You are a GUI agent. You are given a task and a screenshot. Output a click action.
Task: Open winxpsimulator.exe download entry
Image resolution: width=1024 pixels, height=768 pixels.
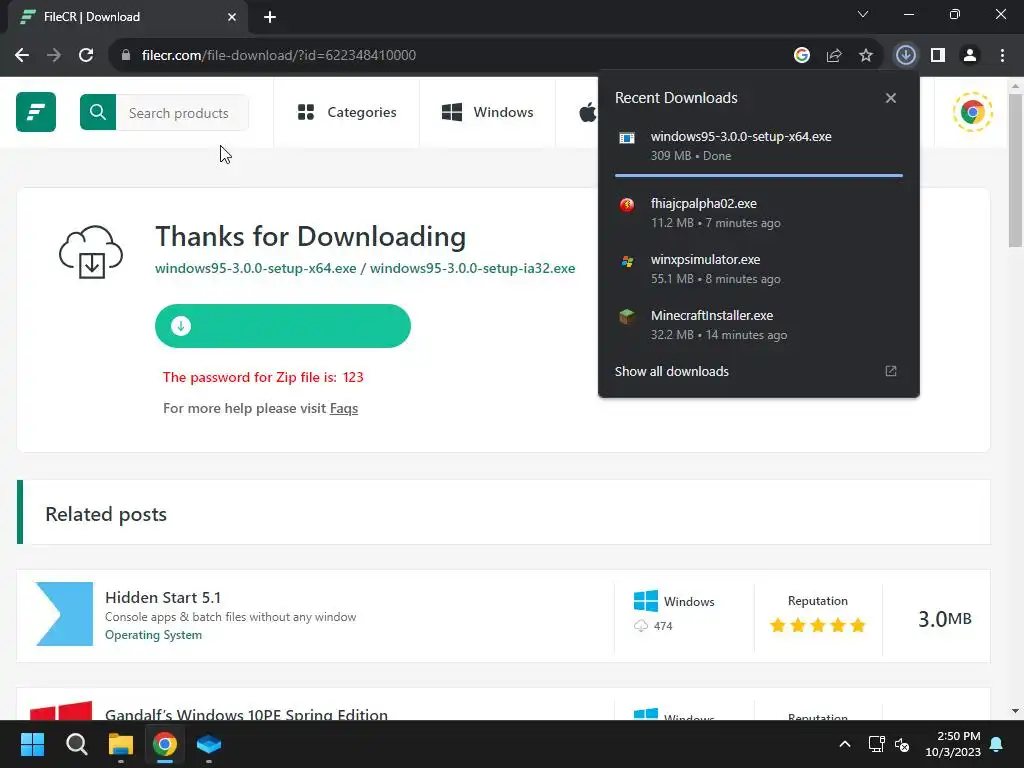pyautogui.click(x=759, y=269)
